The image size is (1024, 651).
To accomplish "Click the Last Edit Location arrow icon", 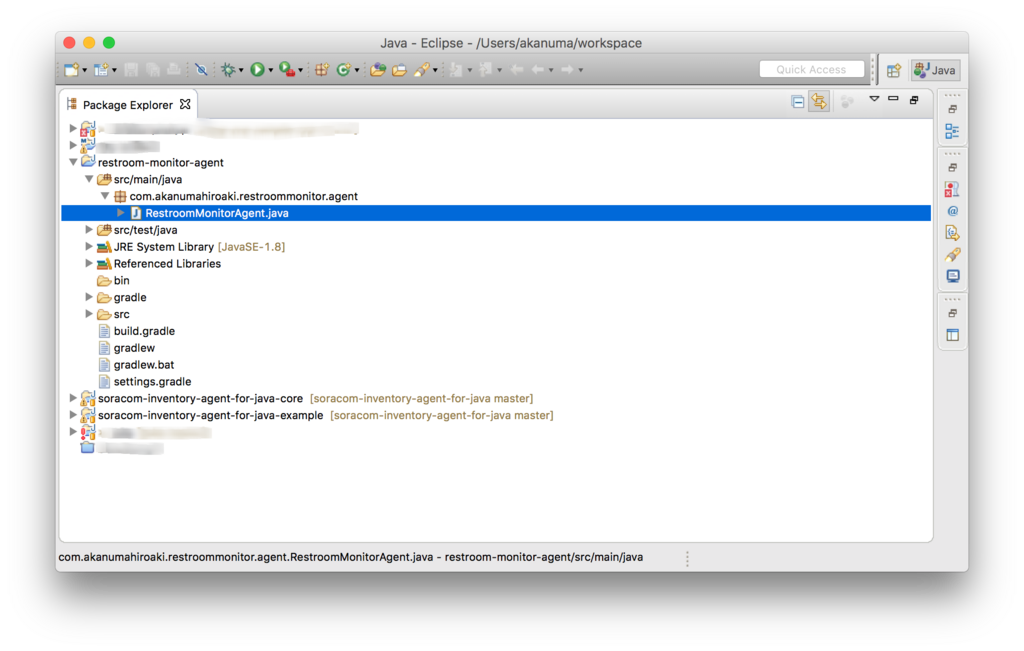I will click(517, 70).
